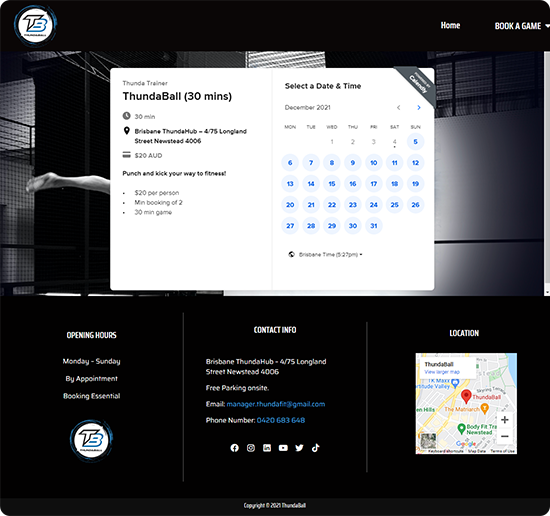Call the phone number 0420 683 648

pyautogui.click(x=281, y=420)
